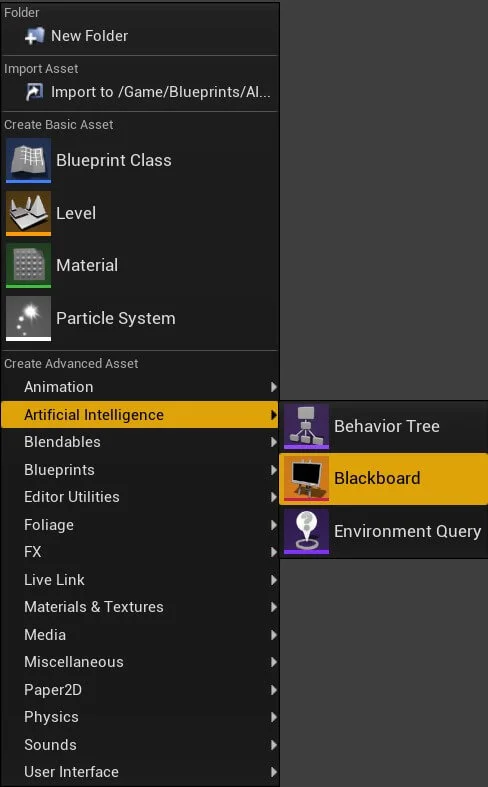Click the Level terrain icon

pyautogui.click(x=28, y=213)
